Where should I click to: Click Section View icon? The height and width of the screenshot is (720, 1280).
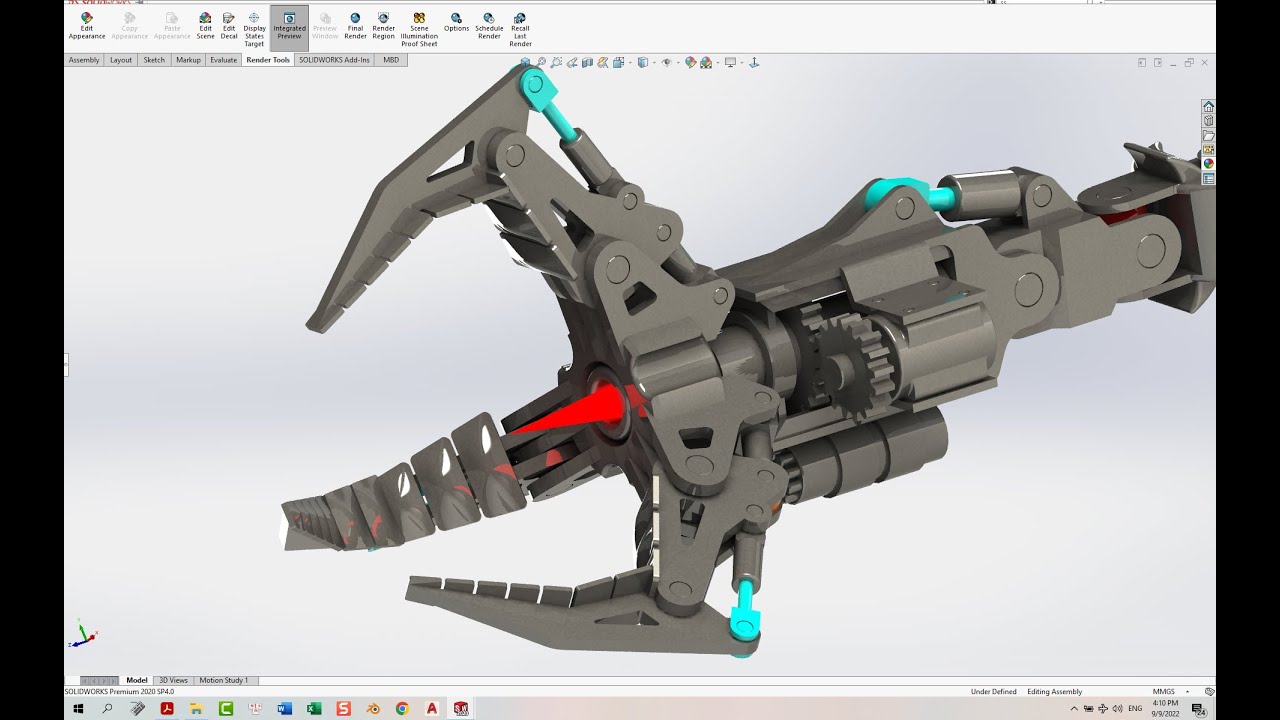587,62
